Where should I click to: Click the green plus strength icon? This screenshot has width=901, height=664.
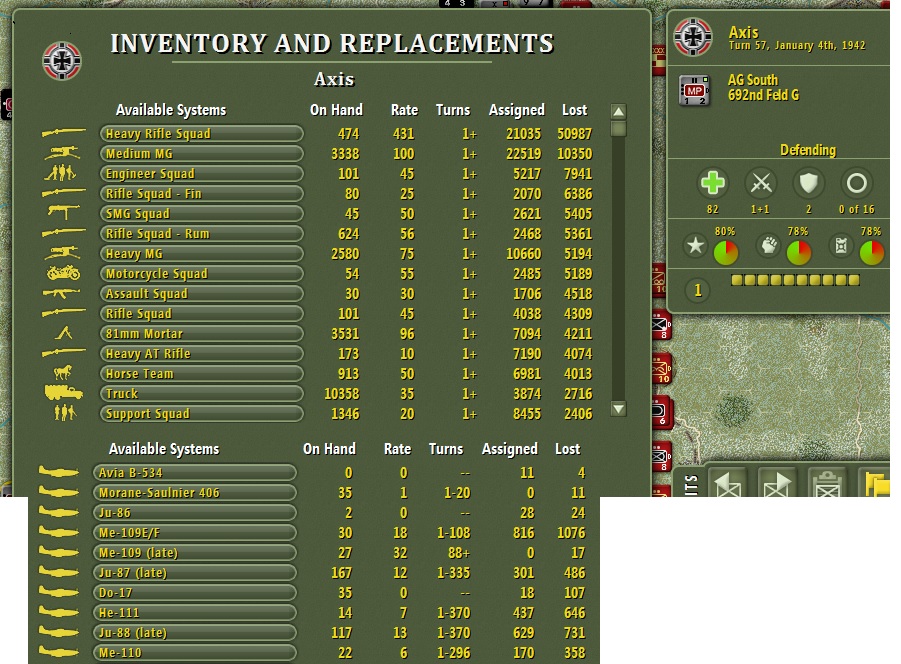point(713,183)
